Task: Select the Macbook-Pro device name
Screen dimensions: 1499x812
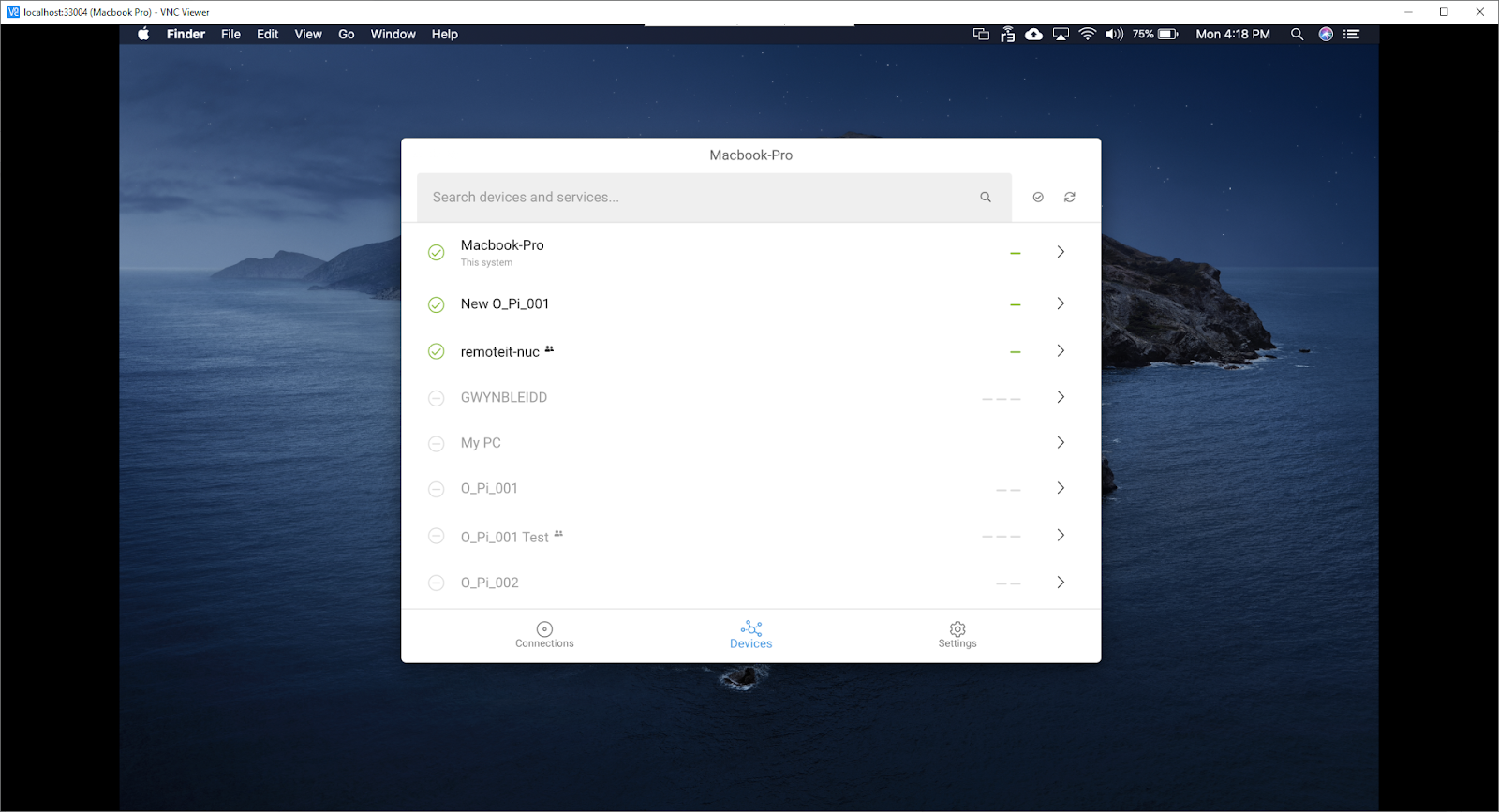Action: tap(502, 245)
